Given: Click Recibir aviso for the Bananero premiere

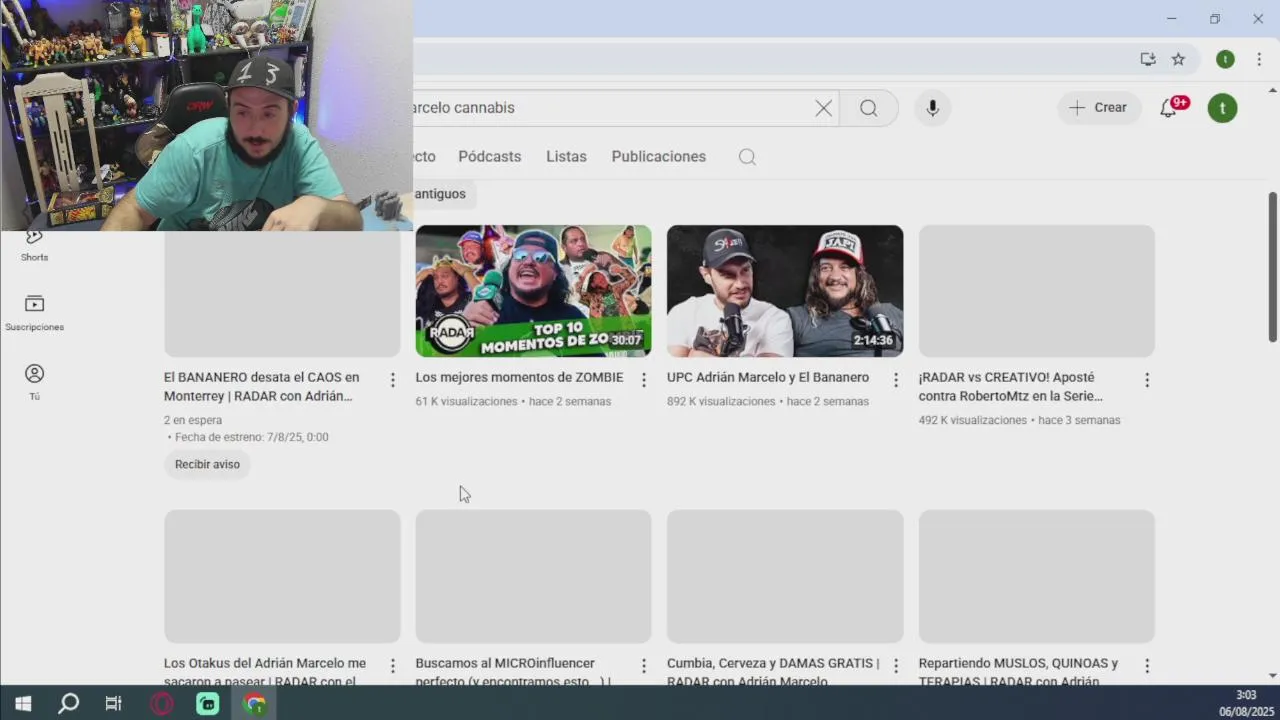Looking at the screenshot, I should 207,465.
